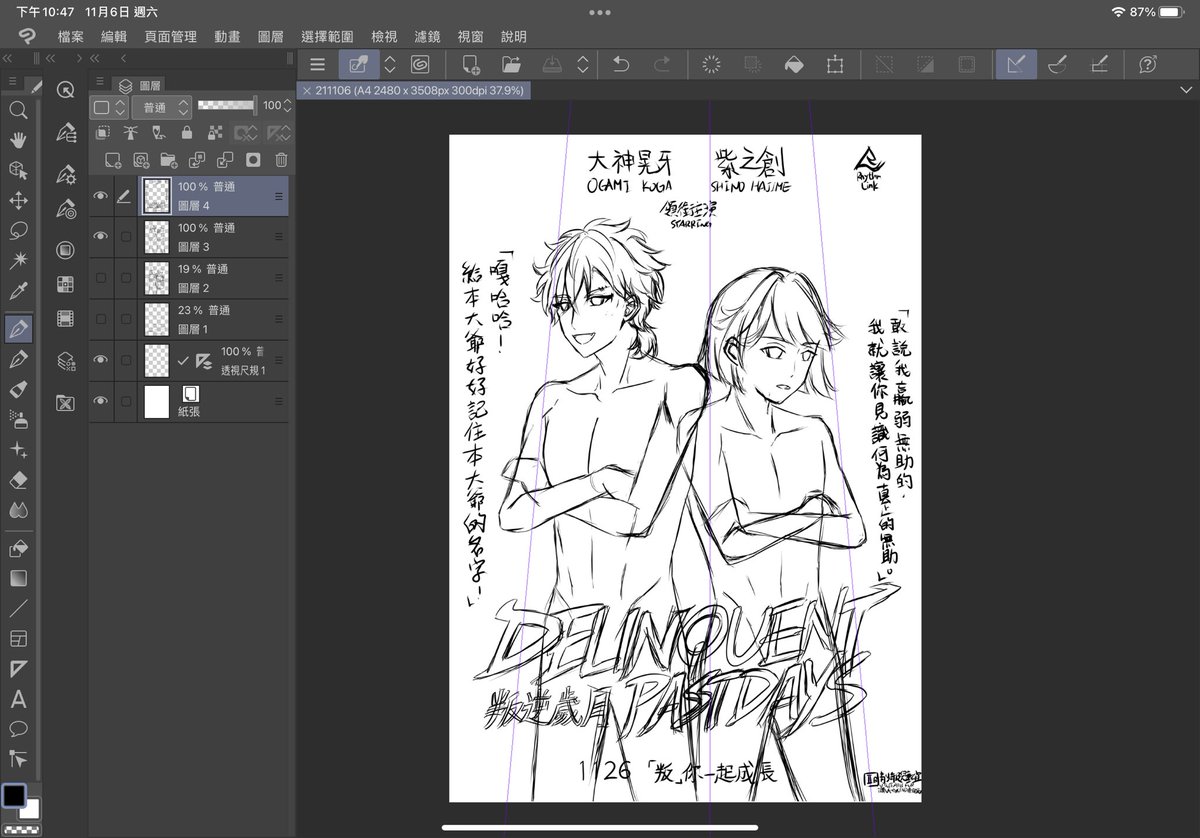1200x838 pixels.
Task: Select the Eraser tool
Action: pos(18,480)
